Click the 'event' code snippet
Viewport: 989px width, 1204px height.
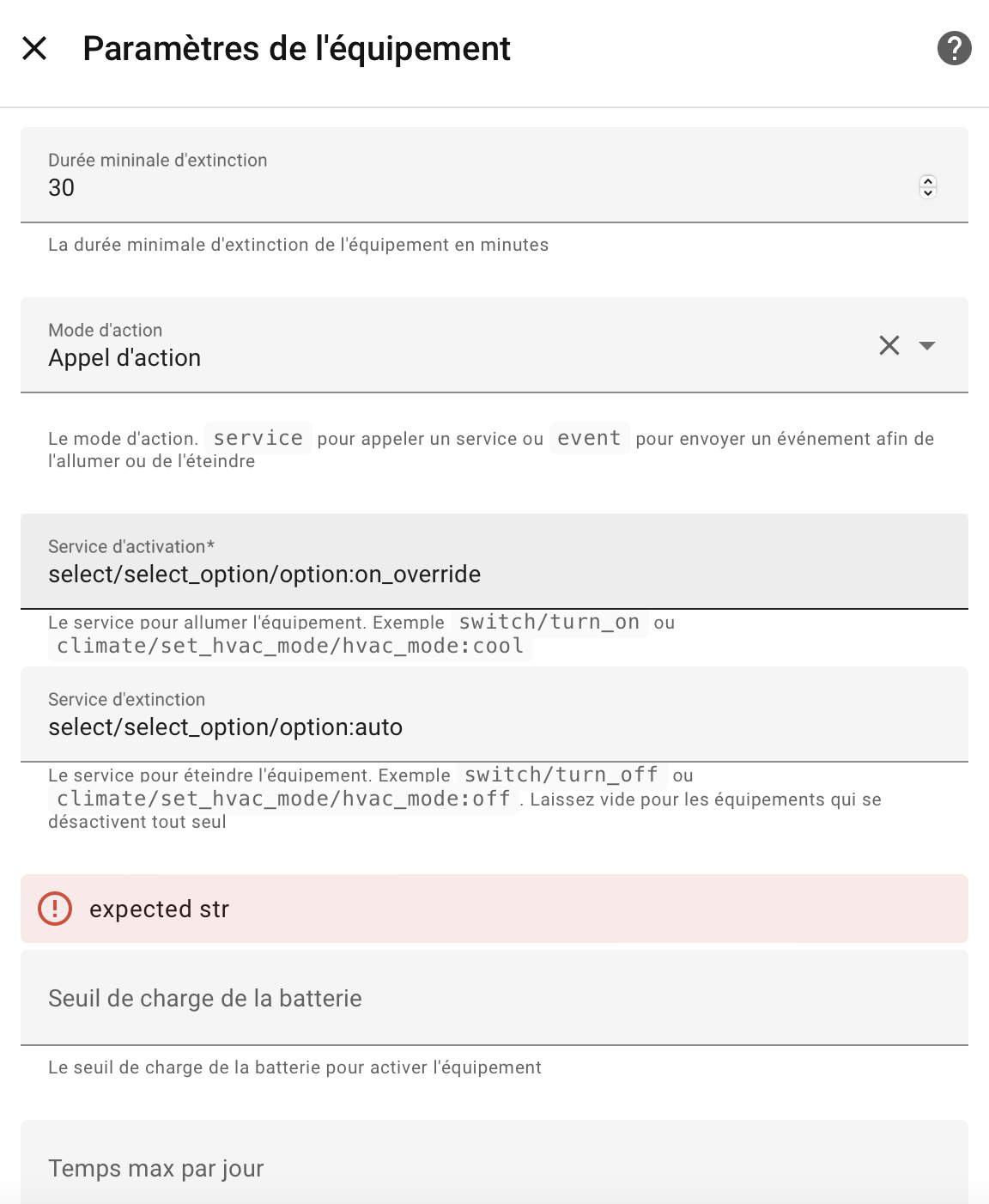coord(589,438)
